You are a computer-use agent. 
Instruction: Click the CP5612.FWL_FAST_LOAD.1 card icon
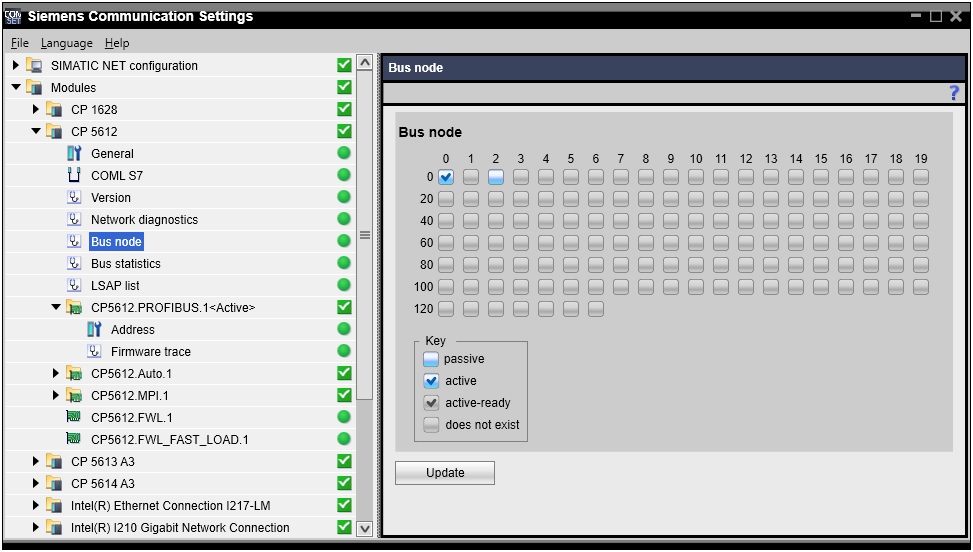pyautogui.click(x=74, y=439)
